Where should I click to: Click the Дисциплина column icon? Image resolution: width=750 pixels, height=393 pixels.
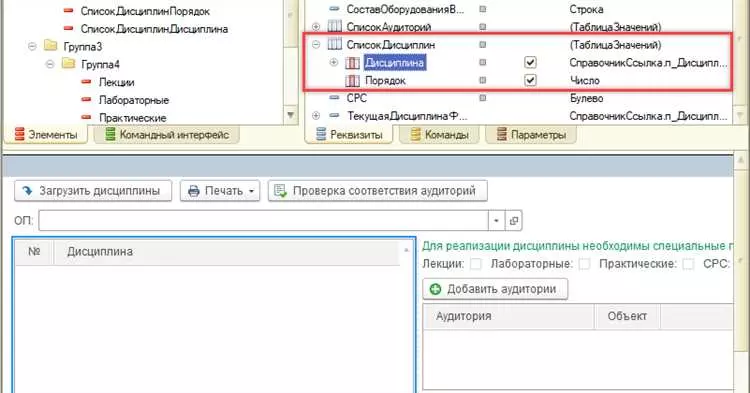point(353,63)
